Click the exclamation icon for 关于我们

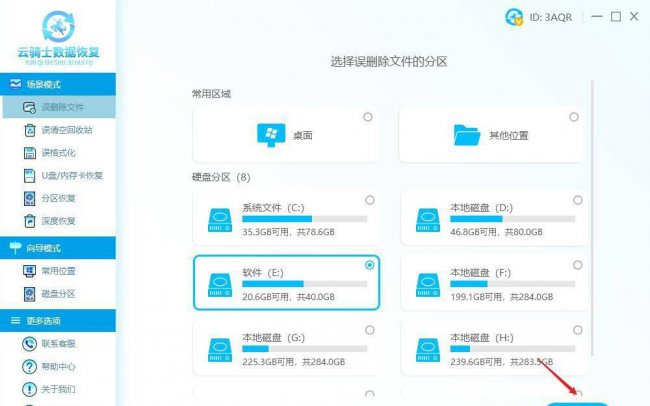(29, 389)
